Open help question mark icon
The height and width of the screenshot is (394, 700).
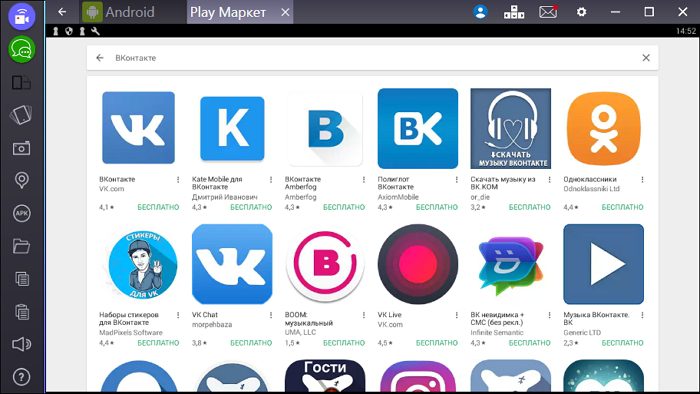[x=21, y=377]
